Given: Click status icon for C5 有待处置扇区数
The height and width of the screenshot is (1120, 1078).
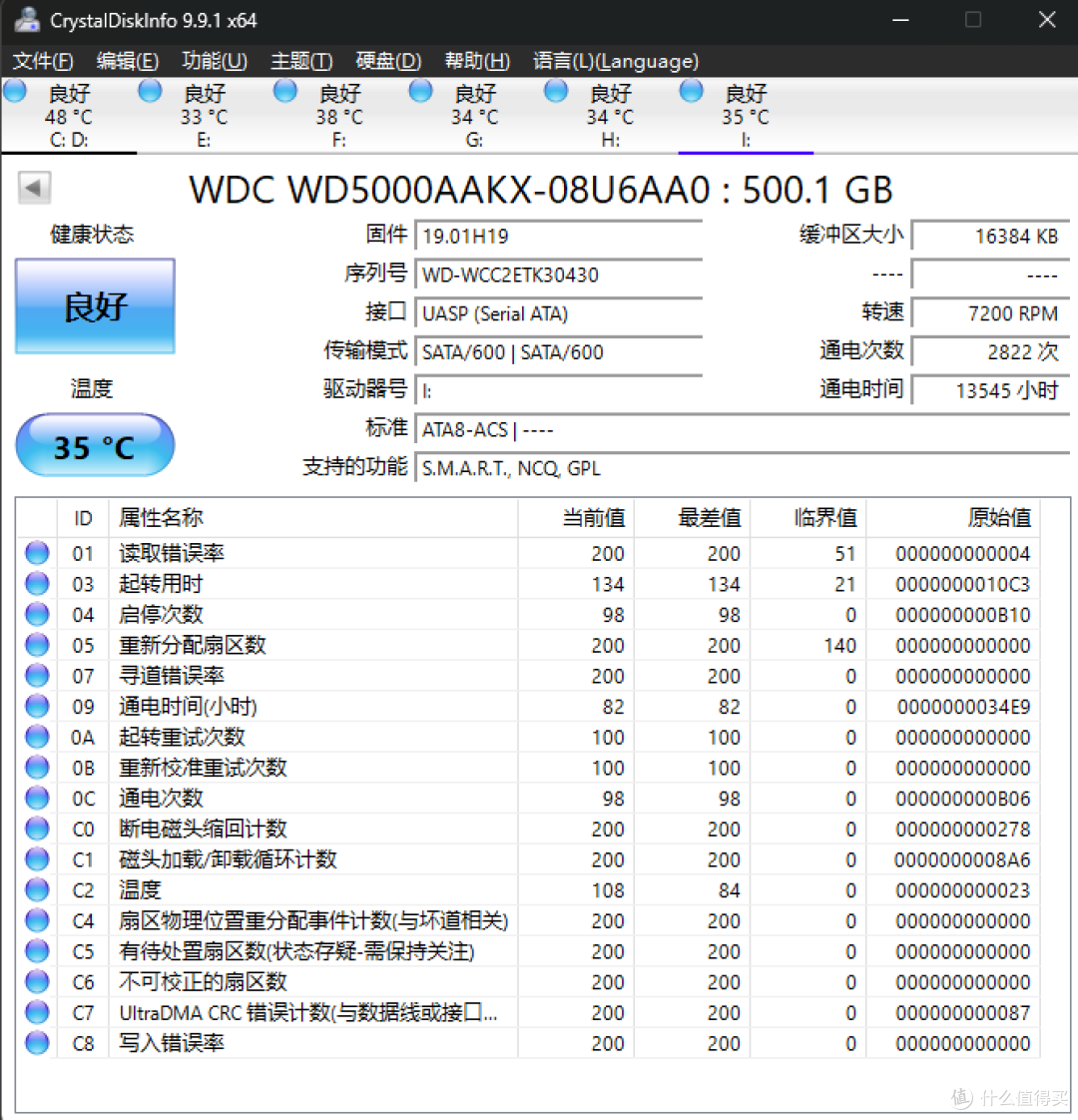Looking at the screenshot, I should 37,951.
